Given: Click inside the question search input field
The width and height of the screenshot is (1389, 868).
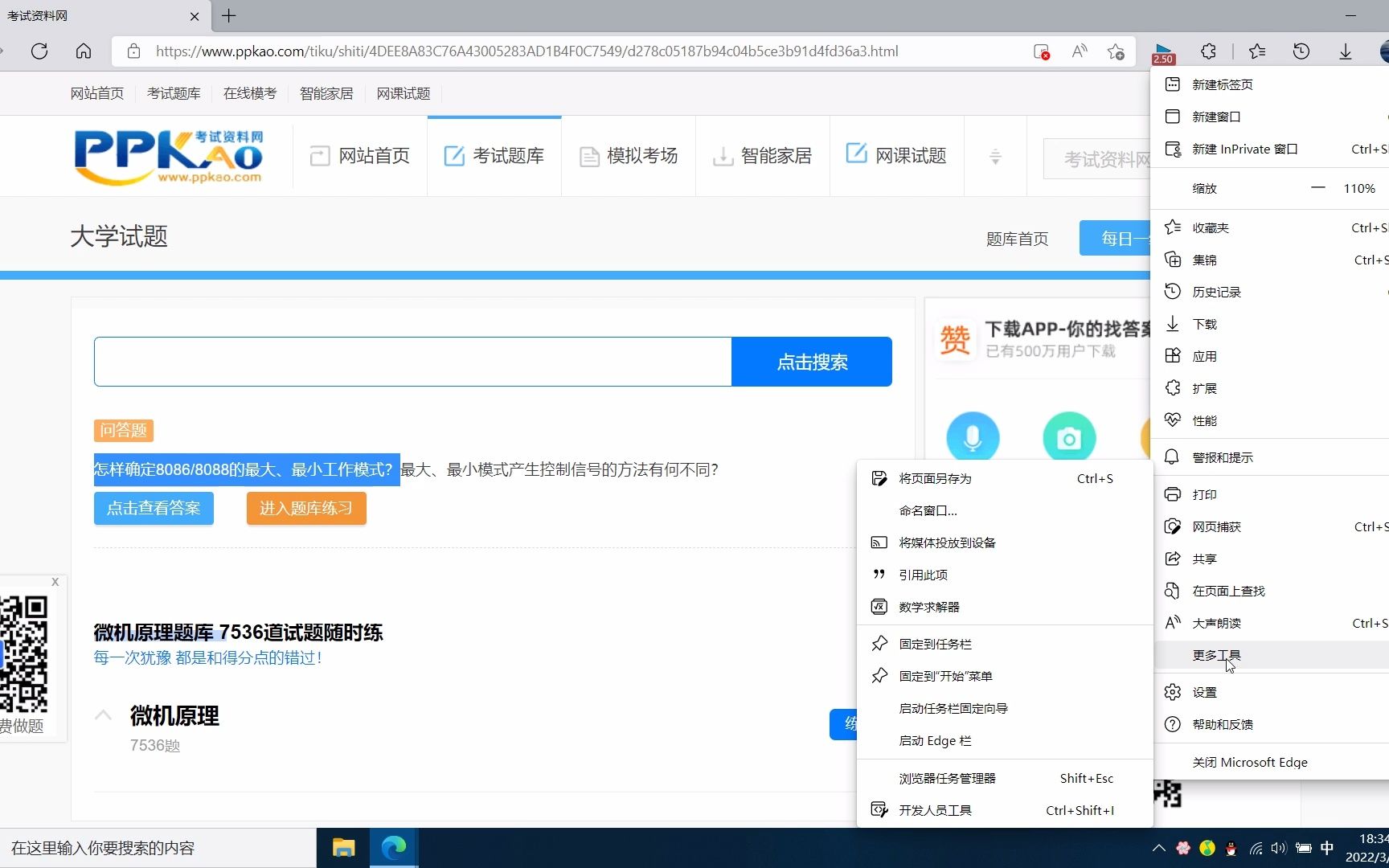Looking at the screenshot, I should pos(410,362).
